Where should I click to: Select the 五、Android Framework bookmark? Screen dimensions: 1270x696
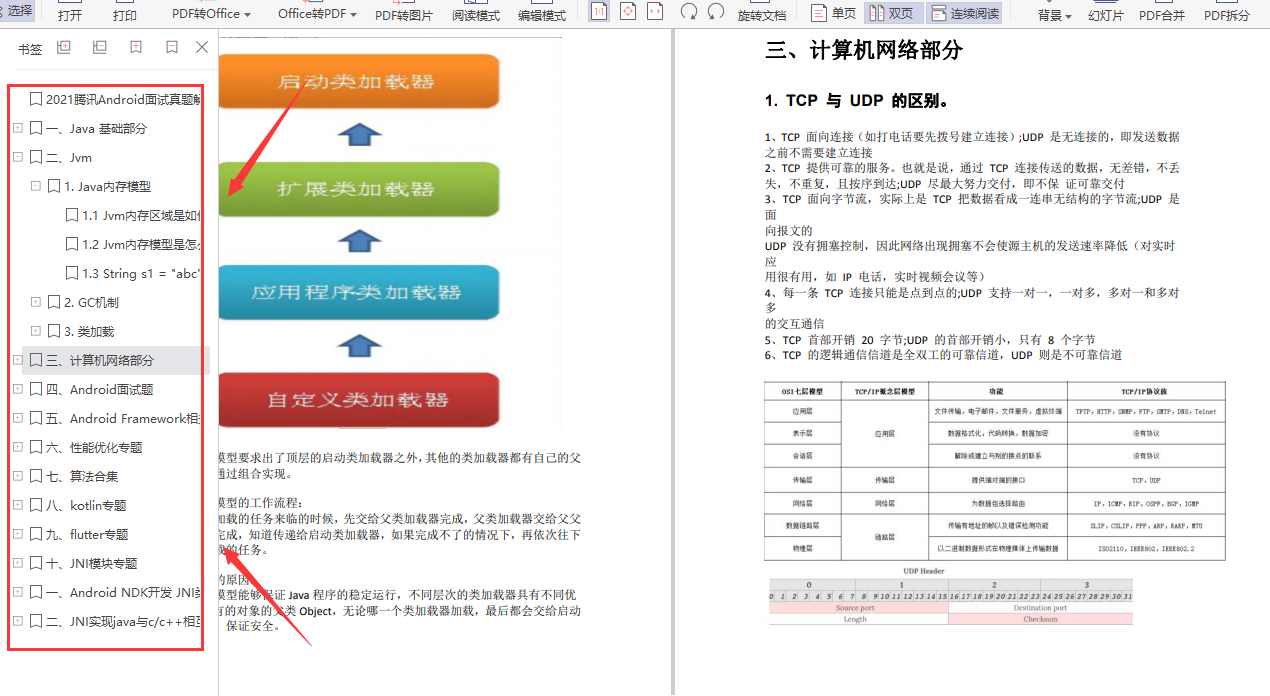[116, 418]
